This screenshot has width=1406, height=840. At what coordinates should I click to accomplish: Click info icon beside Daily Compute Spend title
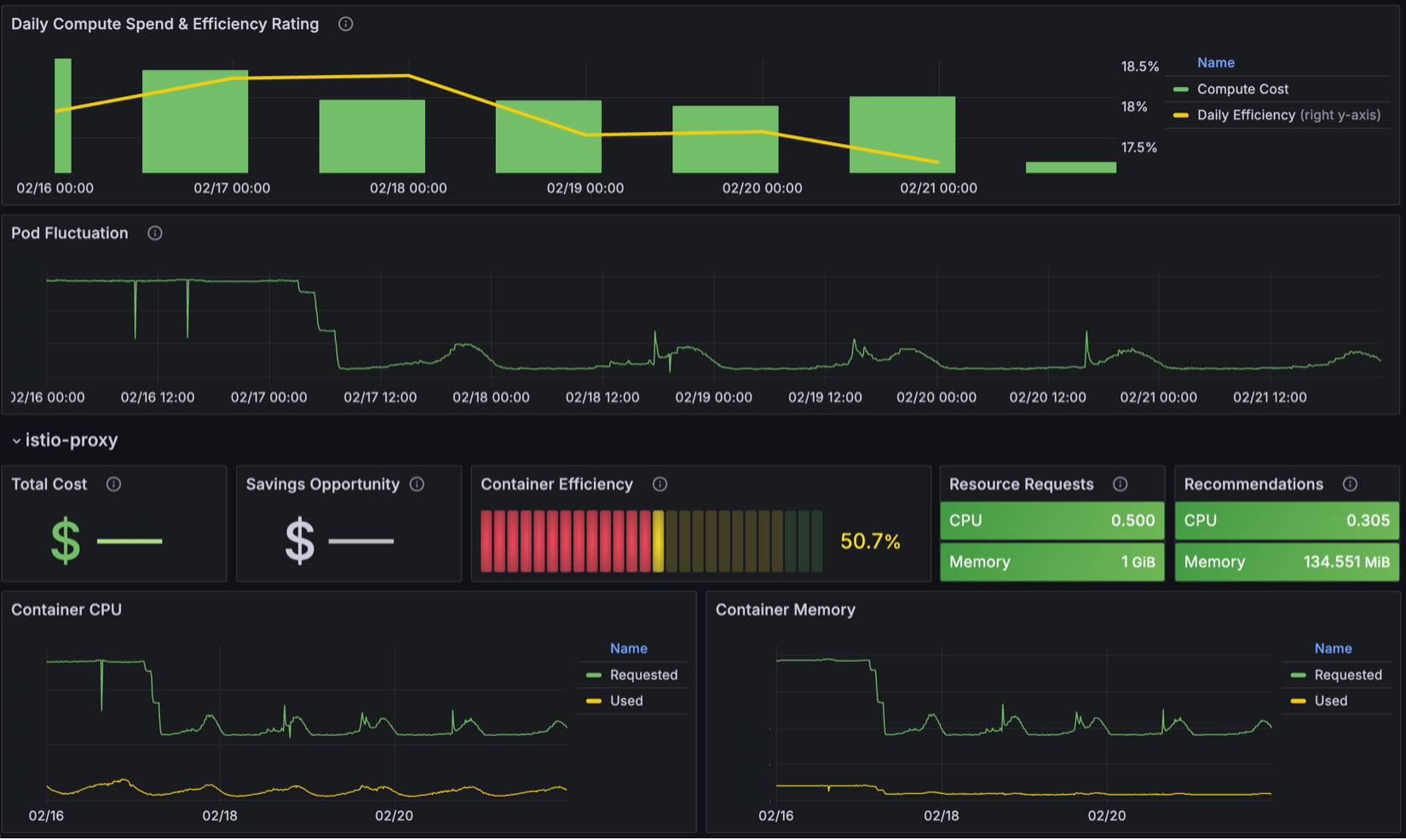[345, 24]
